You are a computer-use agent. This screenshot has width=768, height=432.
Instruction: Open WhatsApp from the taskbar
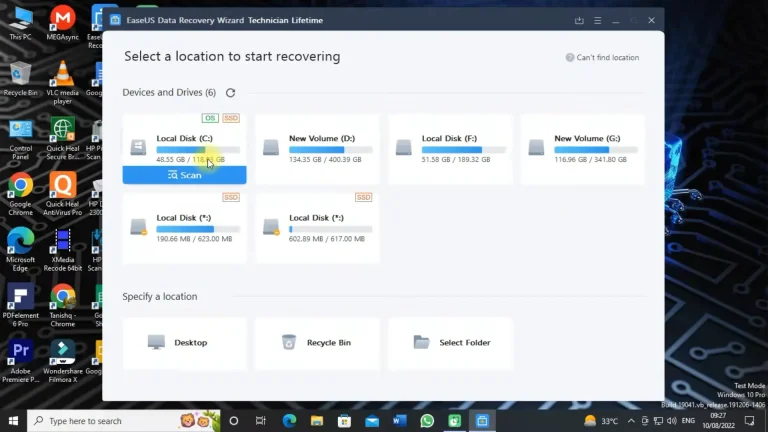[427, 421]
